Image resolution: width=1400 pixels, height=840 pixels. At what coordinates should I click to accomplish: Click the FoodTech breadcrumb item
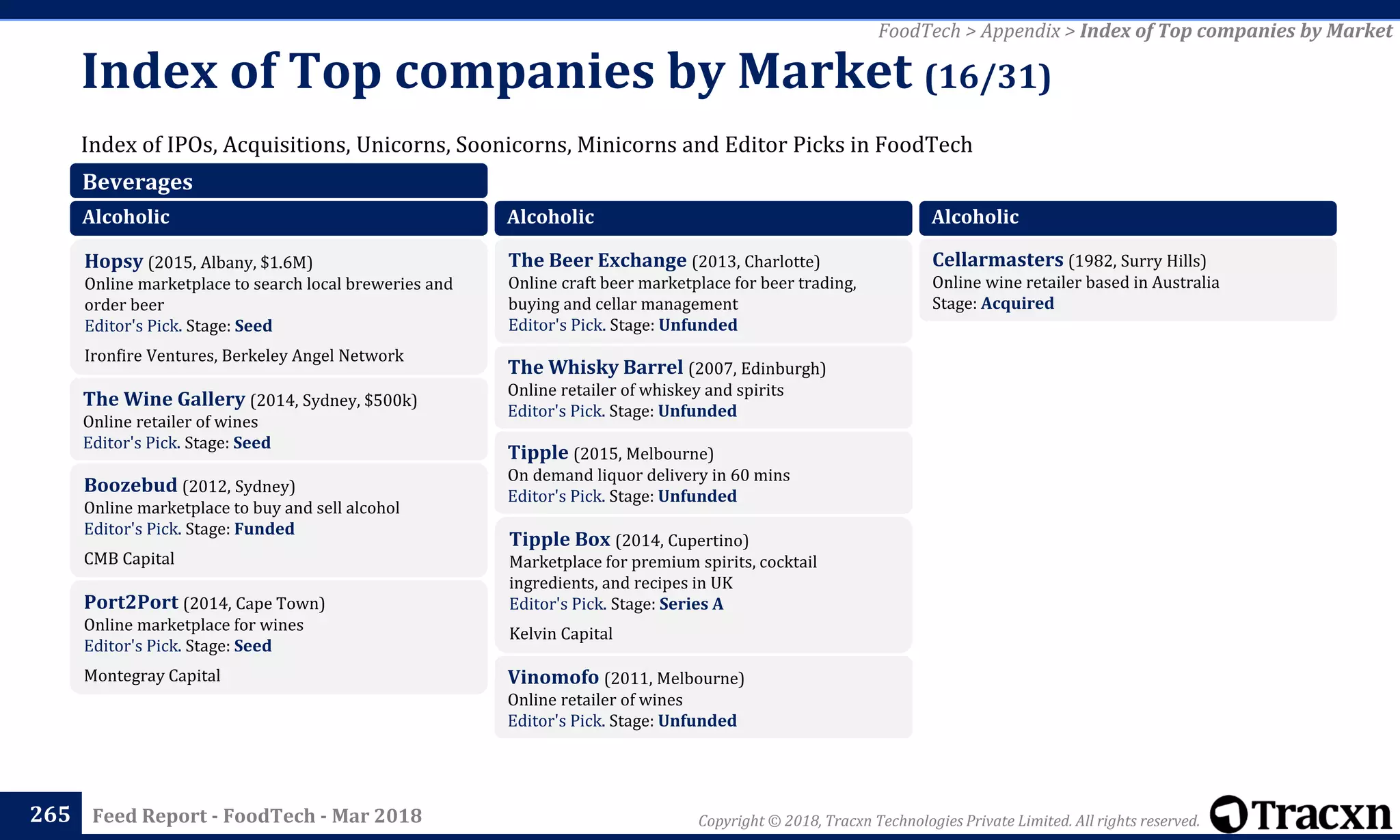tap(919, 31)
